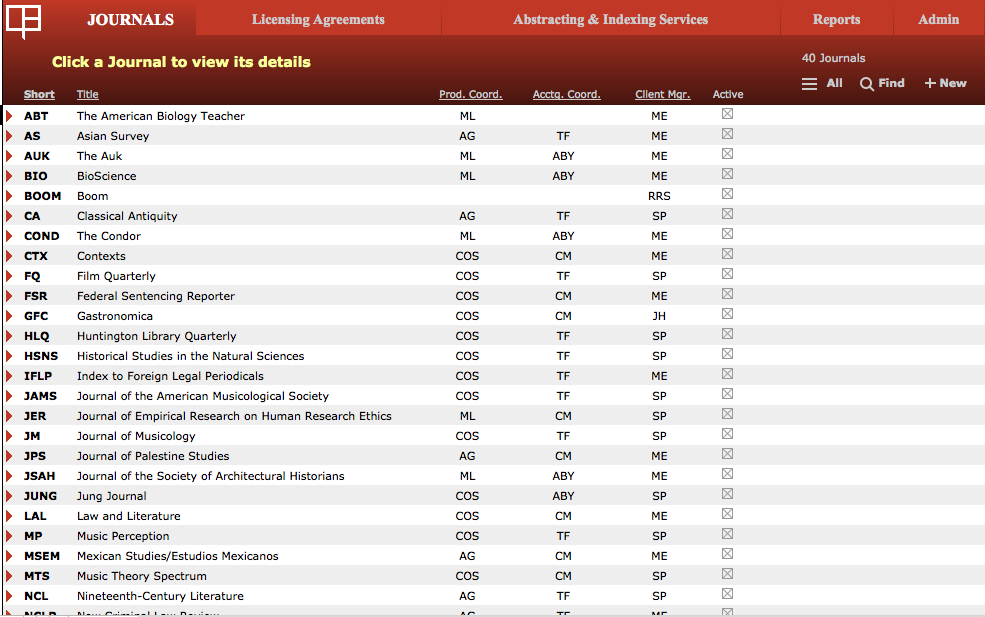Open Index to Foreign Legal Periodicals
Viewport: 985px width, 617px height.
click(170, 376)
